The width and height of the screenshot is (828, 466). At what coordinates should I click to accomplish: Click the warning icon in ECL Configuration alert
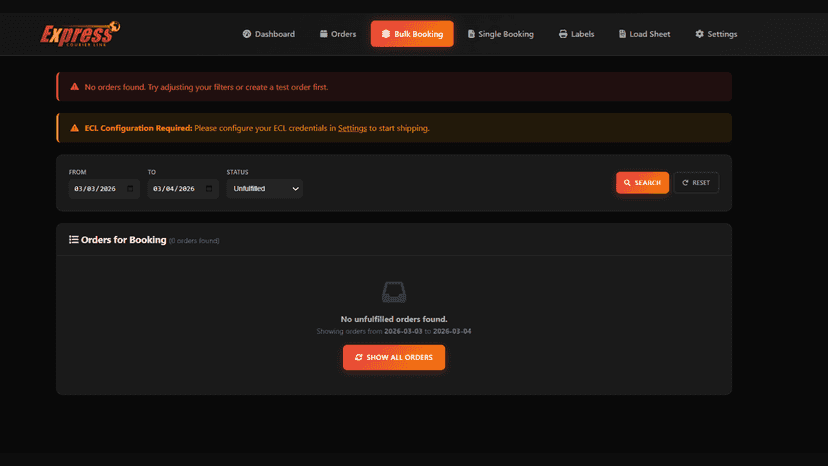pyautogui.click(x=74, y=128)
